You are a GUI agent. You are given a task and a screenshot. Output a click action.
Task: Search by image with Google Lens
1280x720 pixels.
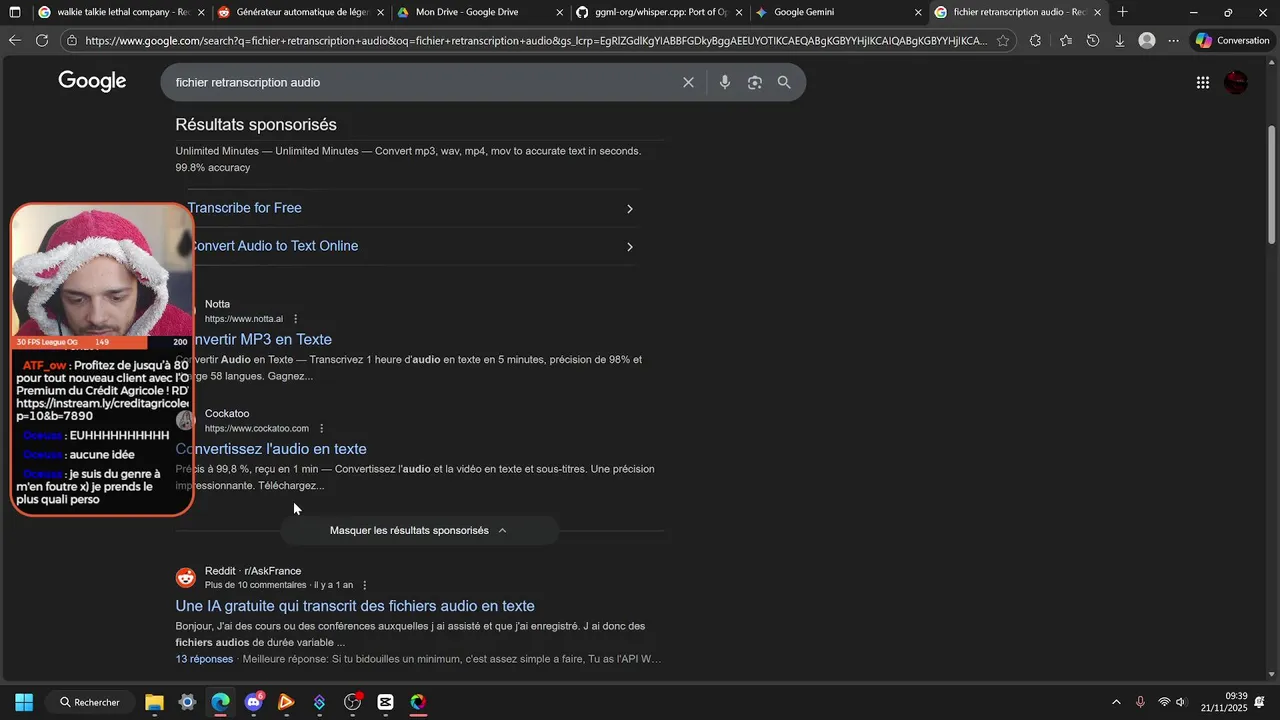click(755, 82)
